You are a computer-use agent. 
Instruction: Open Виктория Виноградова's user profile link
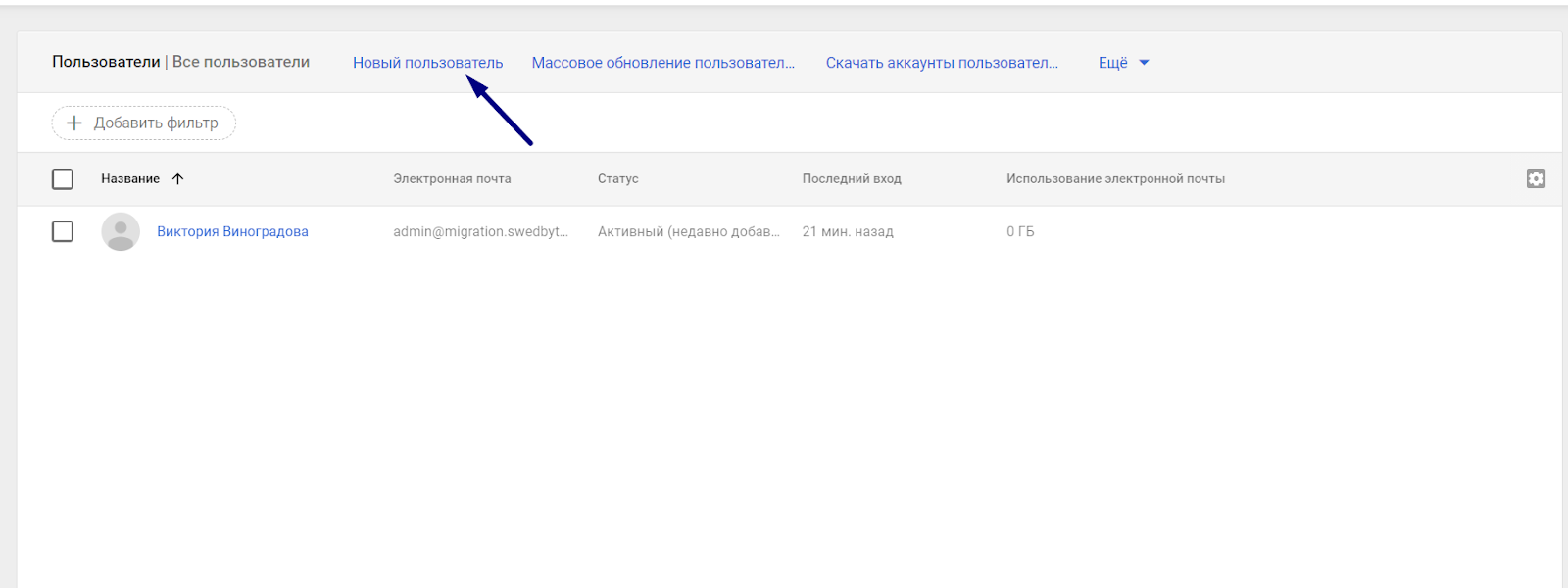tap(232, 232)
